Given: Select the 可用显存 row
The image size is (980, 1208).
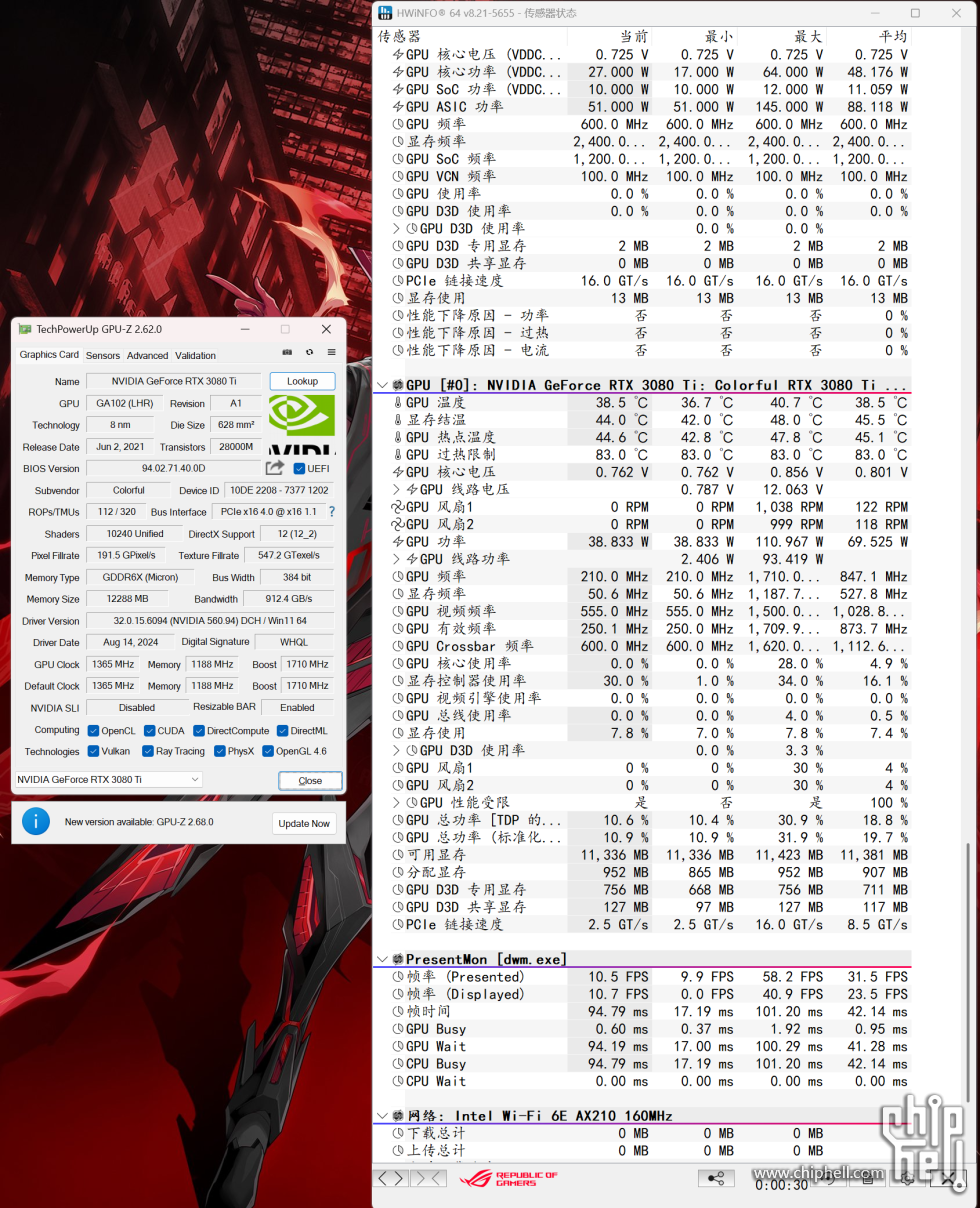Looking at the screenshot, I should (x=642, y=855).
